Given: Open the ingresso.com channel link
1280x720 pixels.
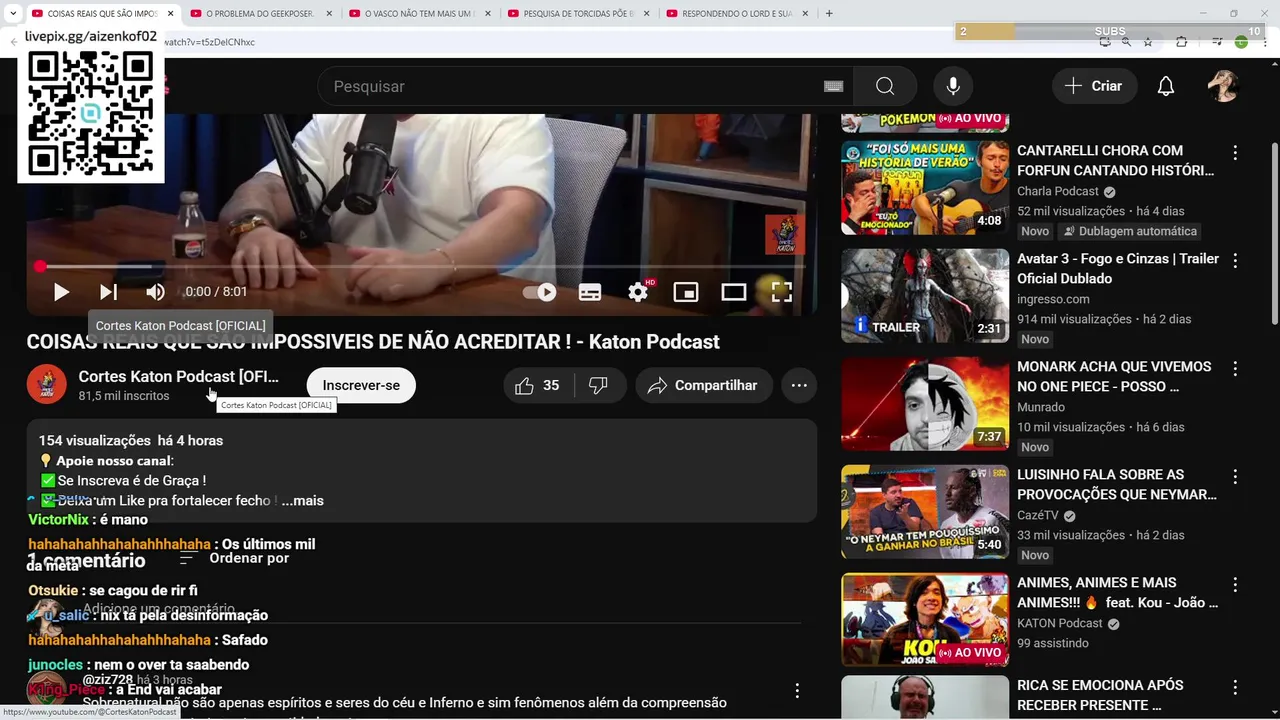Looking at the screenshot, I should coord(1053,299).
